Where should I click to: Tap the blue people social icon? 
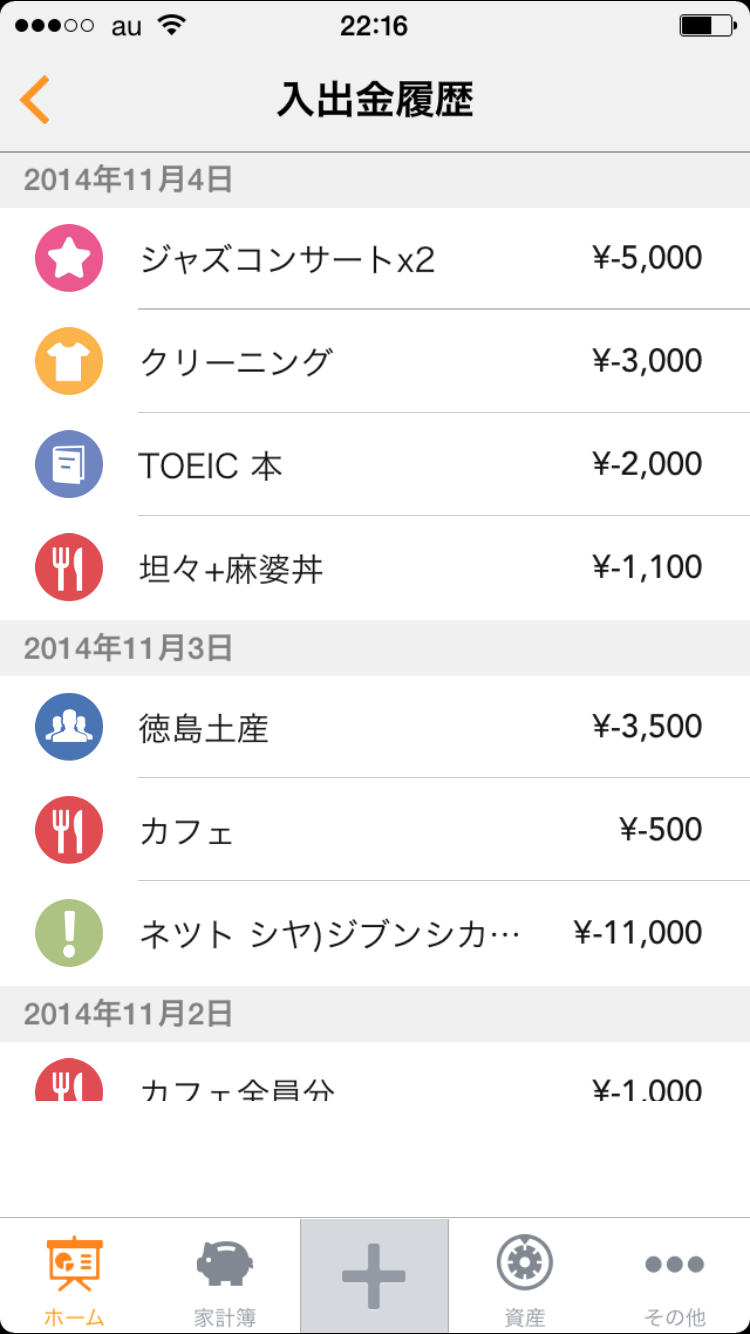point(69,726)
